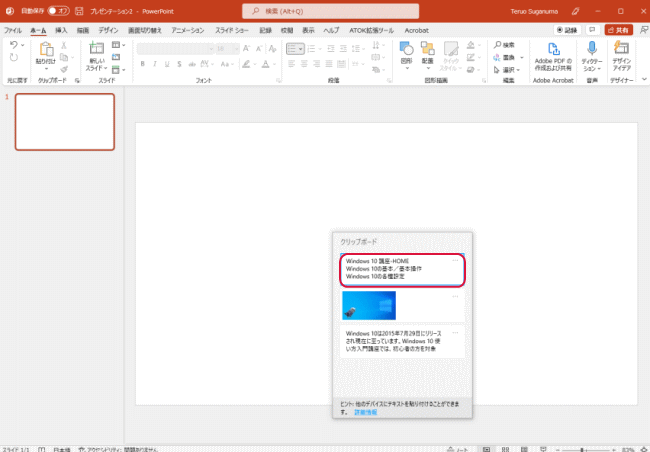Toggle Bold formatting
650x452 pixels.
143,64
